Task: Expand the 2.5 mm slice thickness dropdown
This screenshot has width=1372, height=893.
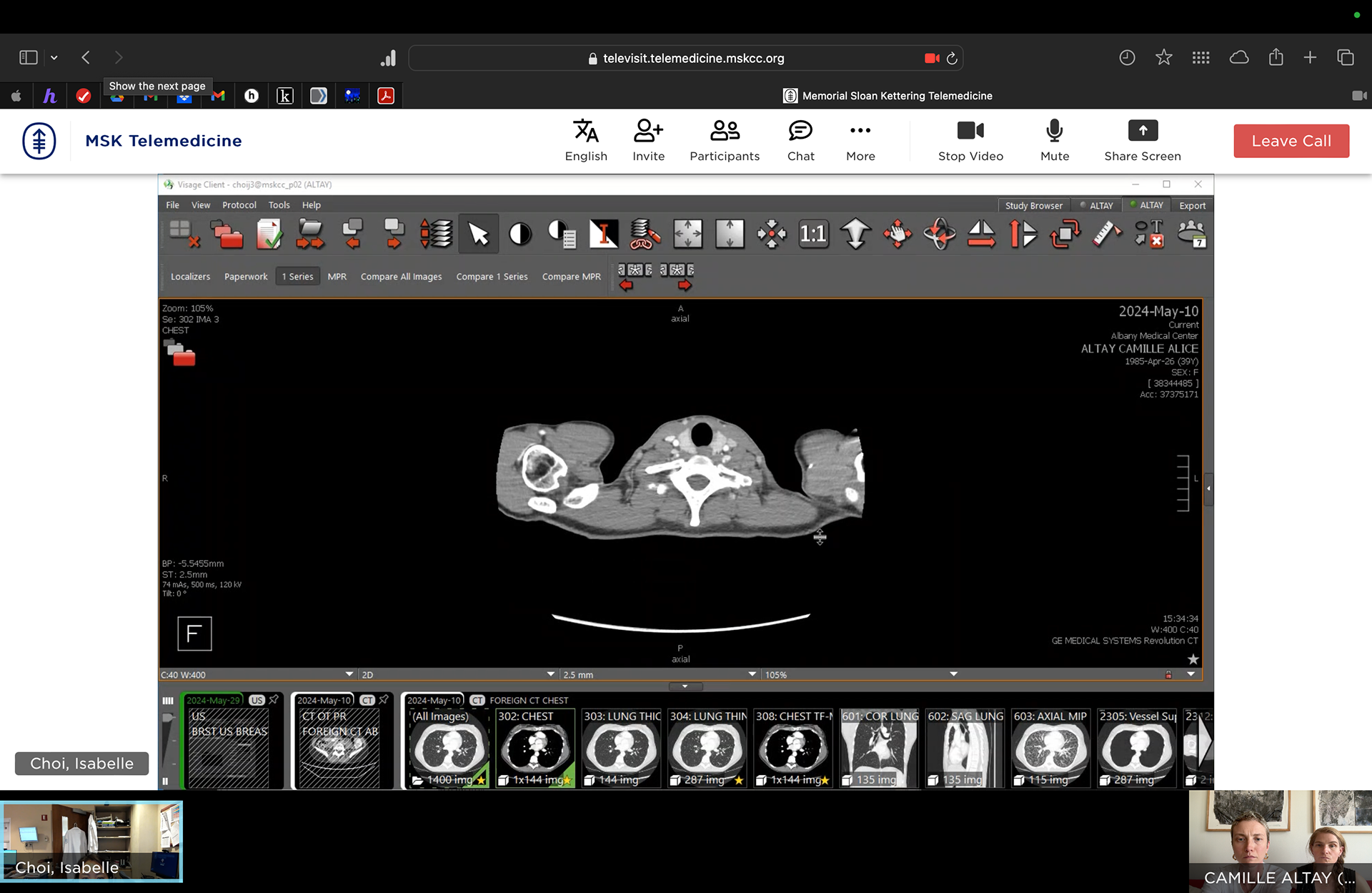Action: pyautogui.click(x=752, y=674)
